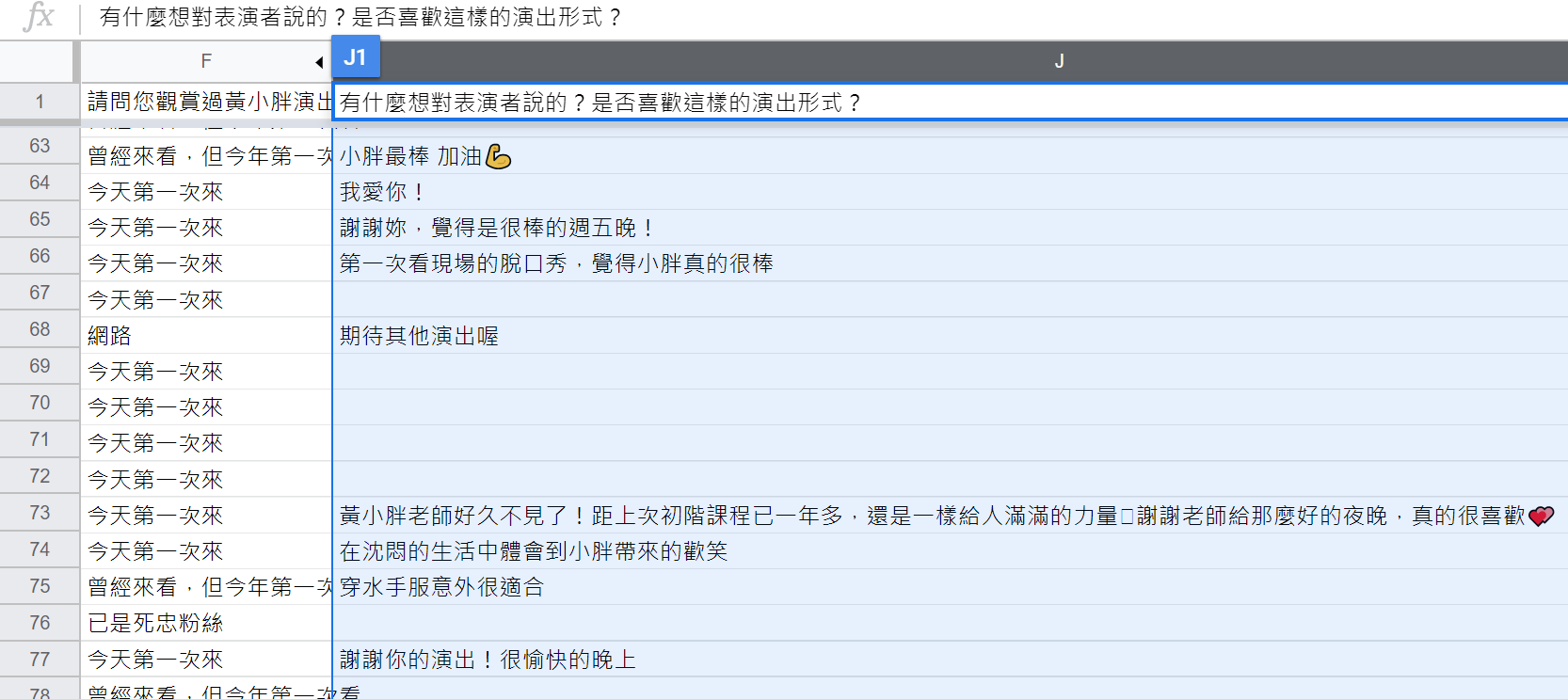Select column J header
Screen dimensions: 1568x700
1059,61
